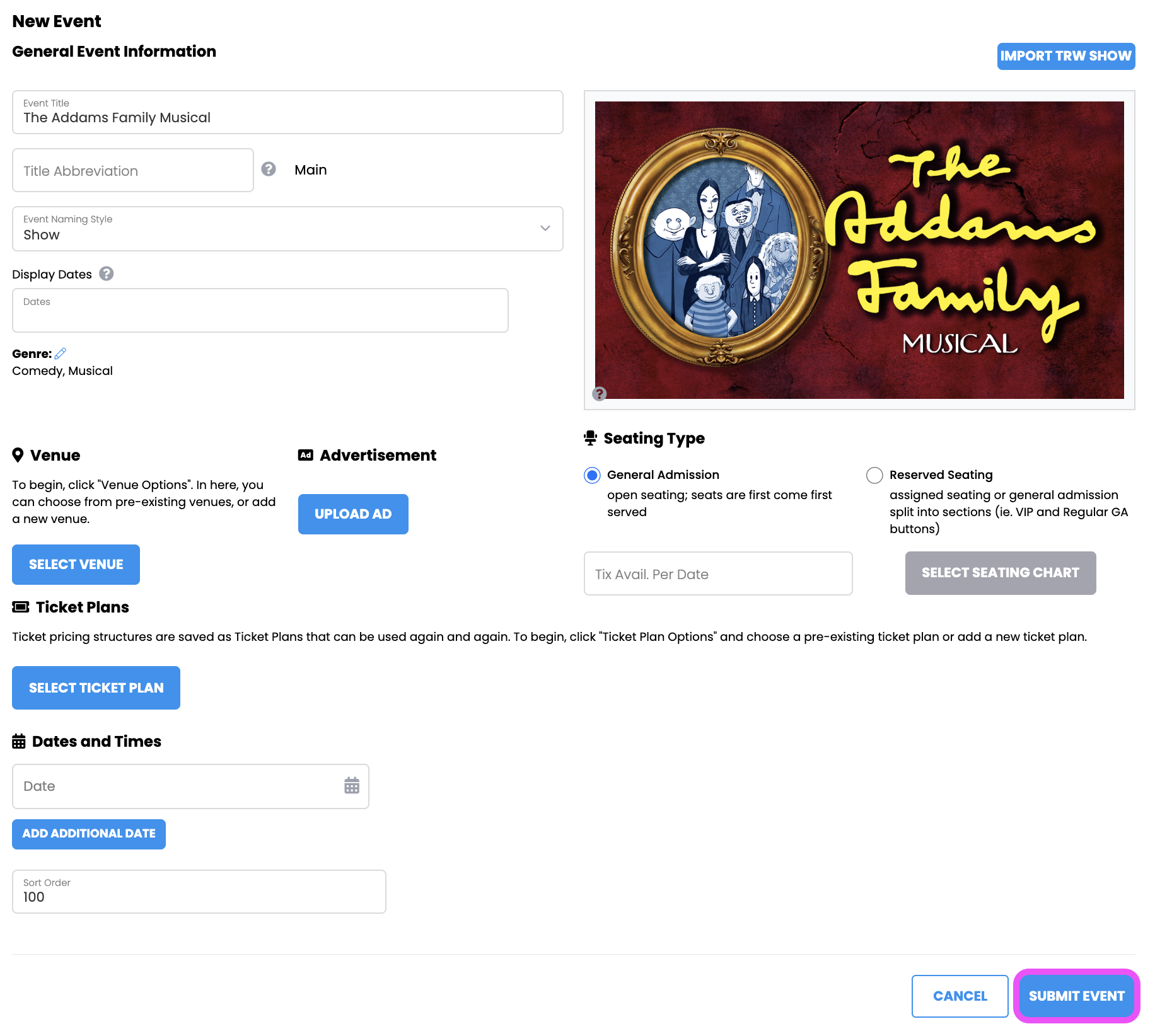Click the Cancel button
The width and height of the screenshot is (1155, 1036).
click(x=960, y=996)
